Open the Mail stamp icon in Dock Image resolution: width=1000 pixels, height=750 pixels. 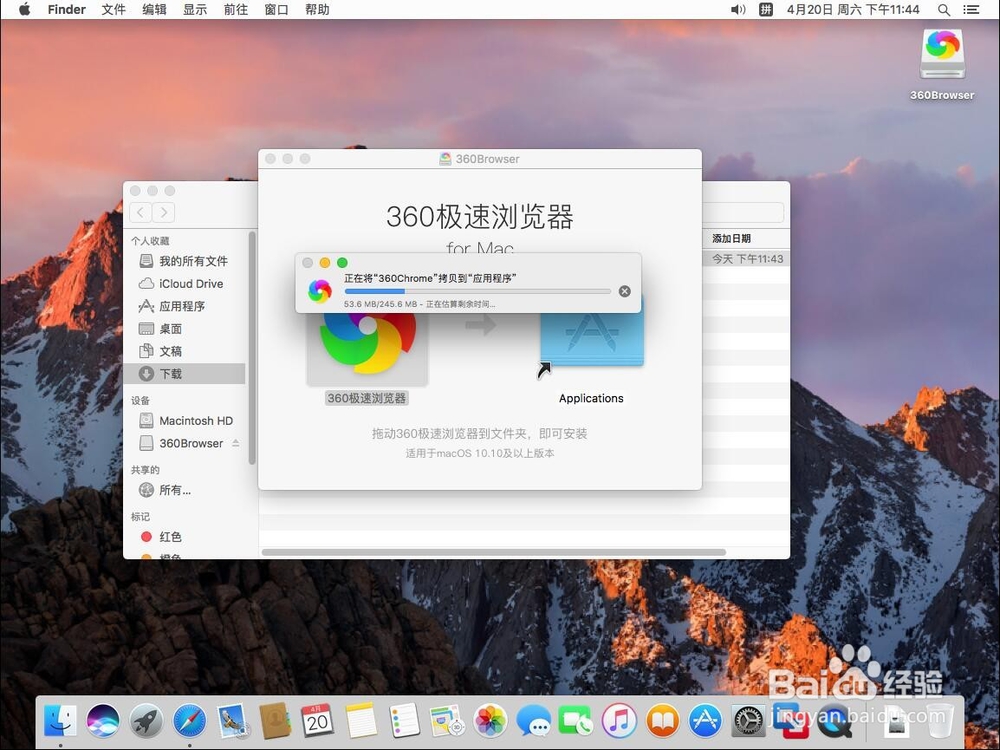coord(232,721)
